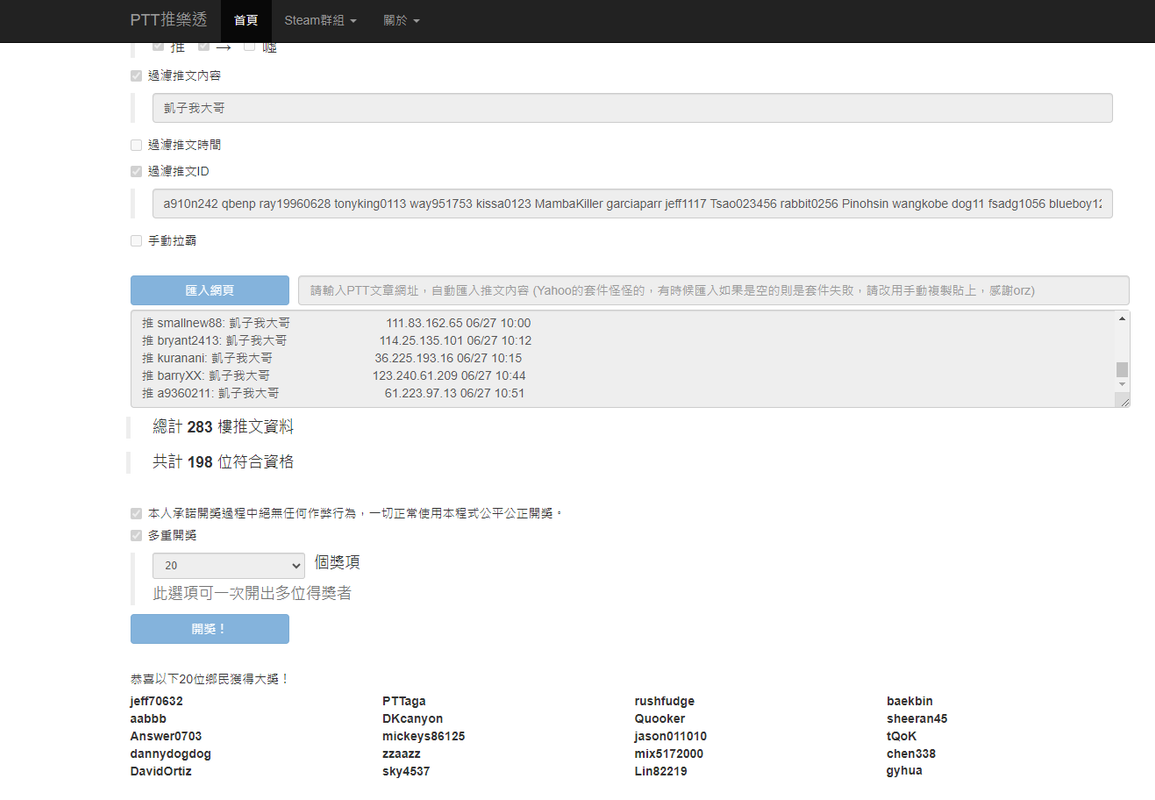Click winner name sky4537
This screenshot has width=1155, height=800.
(406, 771)
